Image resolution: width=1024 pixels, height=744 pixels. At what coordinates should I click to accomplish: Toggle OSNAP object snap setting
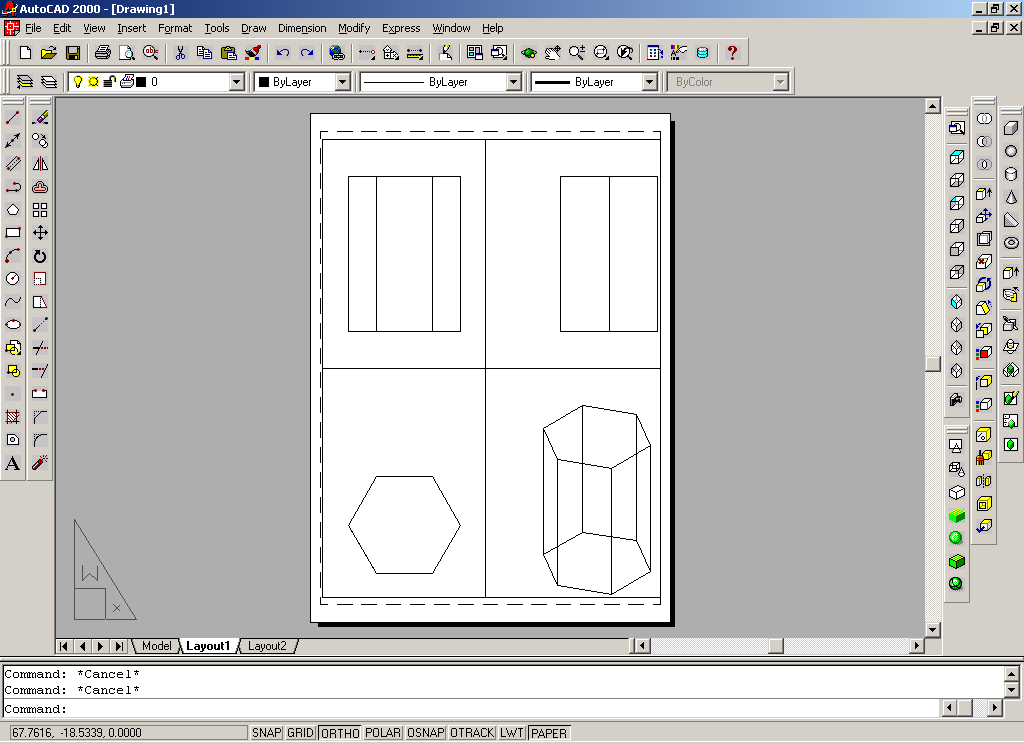tap(426, 733)
